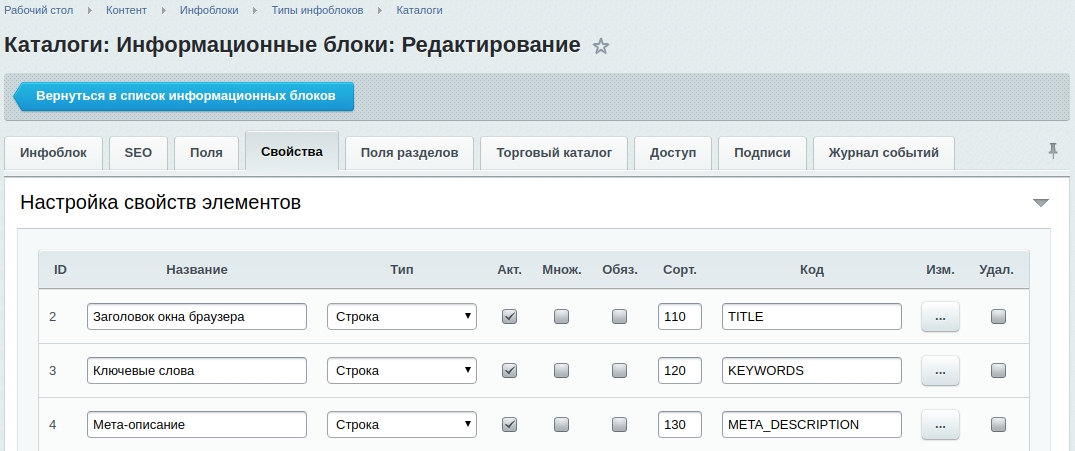Screen dimensions: 1075x451
Task: Open type dropdown for Ключевые слова
Action: point(402,370)
